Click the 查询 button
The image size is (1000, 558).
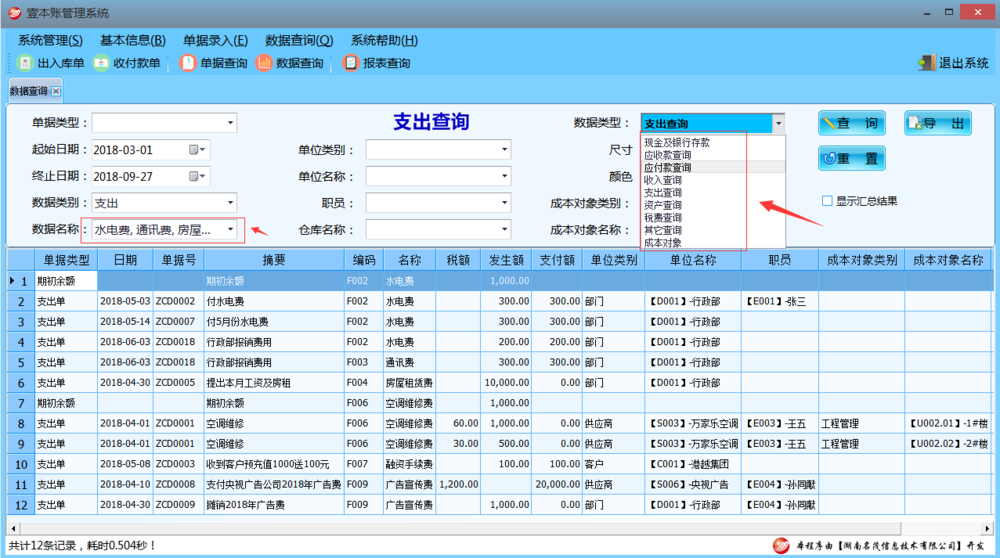click(x=852, y=123)
